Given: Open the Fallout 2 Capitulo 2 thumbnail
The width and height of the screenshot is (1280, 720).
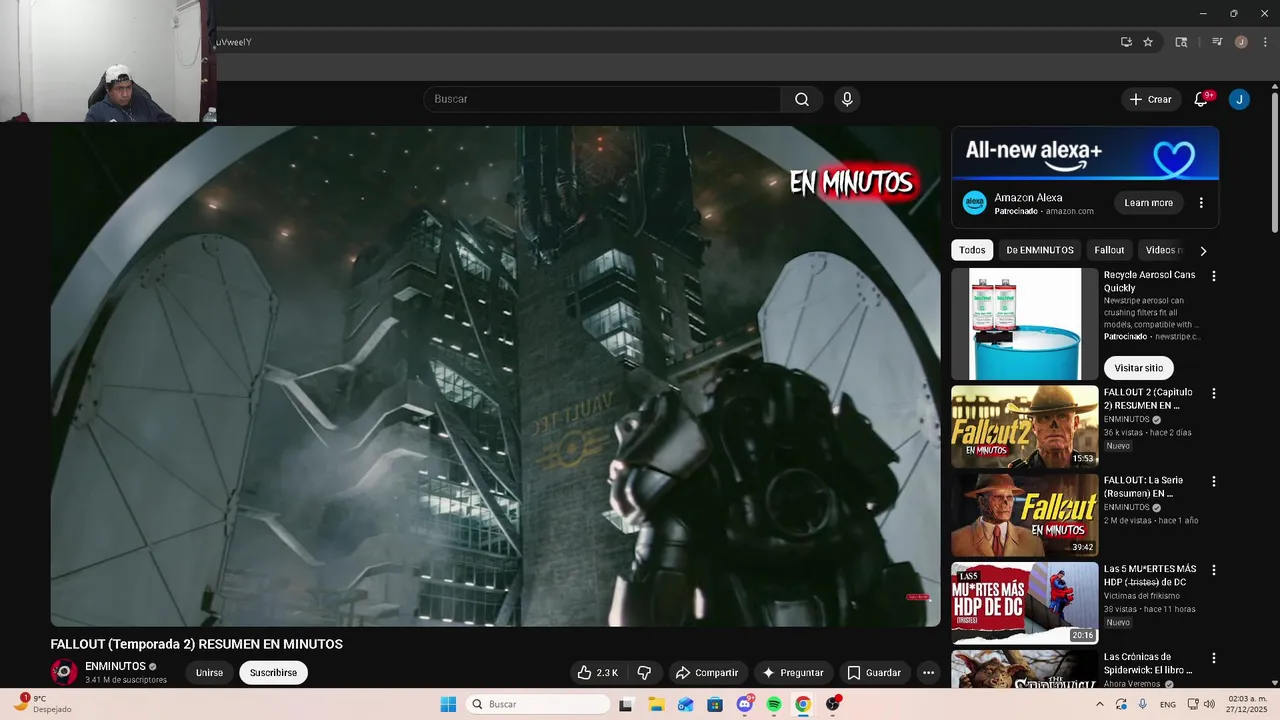Looking at the screenshot, I should click(1025, 427).
